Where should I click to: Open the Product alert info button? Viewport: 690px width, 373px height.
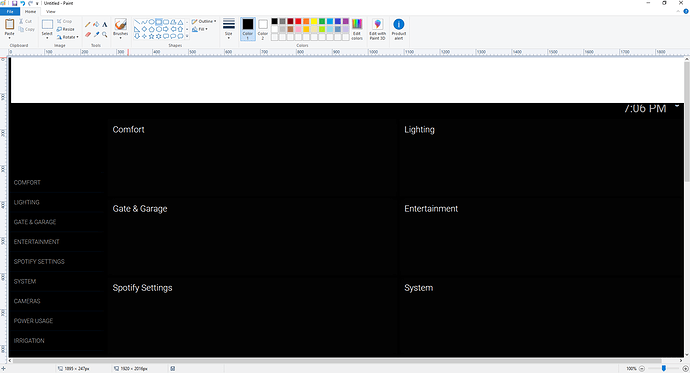click(399, 29)
